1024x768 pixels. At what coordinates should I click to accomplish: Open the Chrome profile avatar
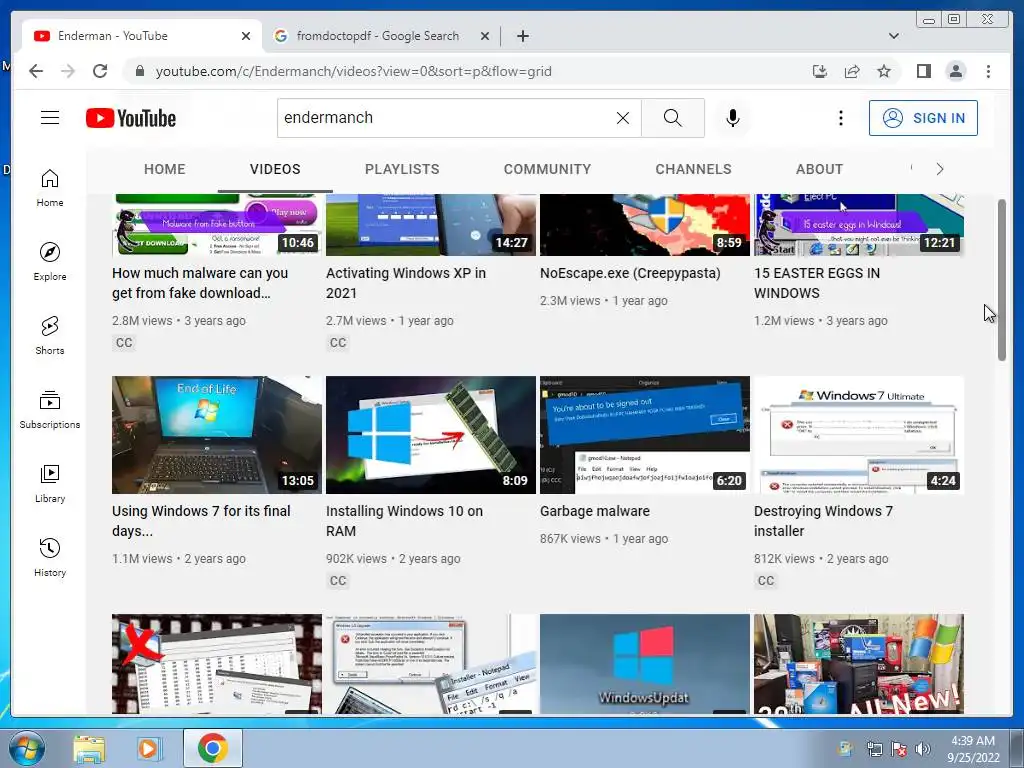[955, 71]
